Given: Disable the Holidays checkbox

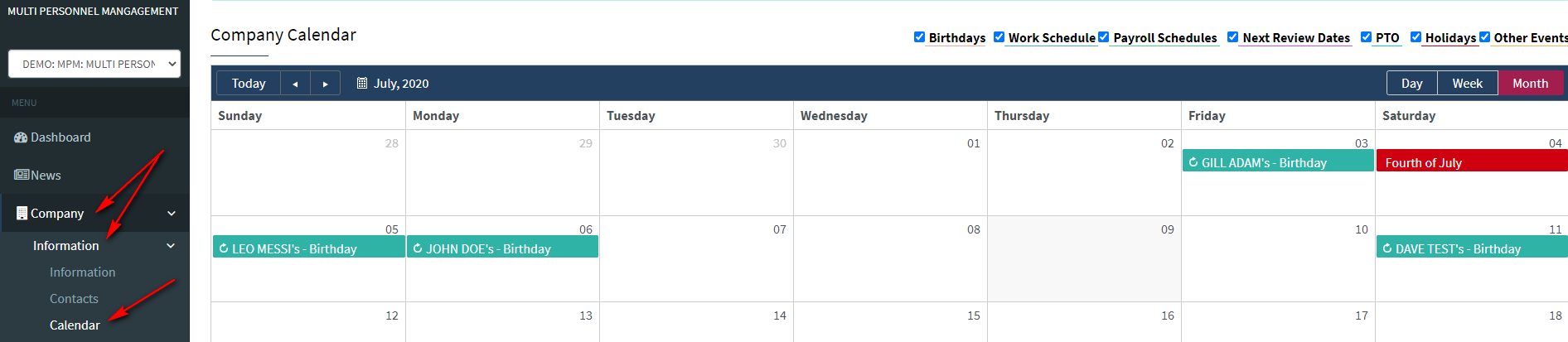Looking at the screenshot, I should tap(1416, 36).
